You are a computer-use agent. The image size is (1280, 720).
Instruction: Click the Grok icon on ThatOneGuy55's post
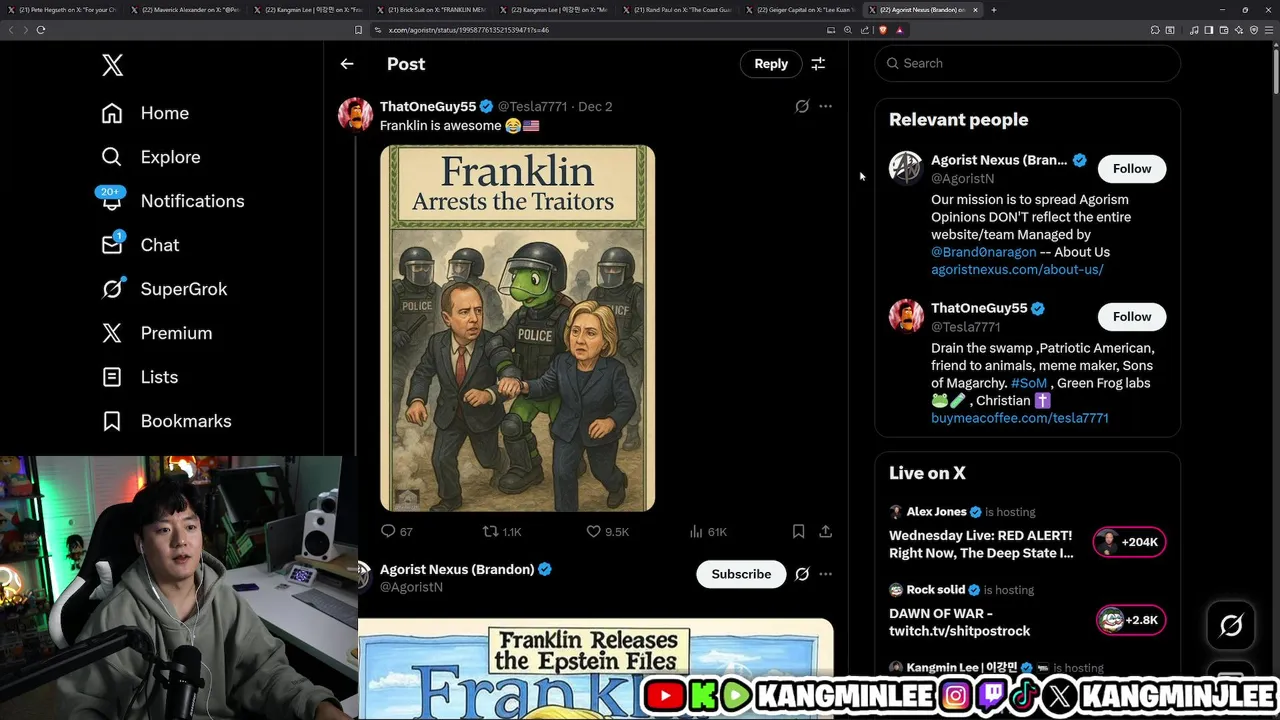pos(802,106)
